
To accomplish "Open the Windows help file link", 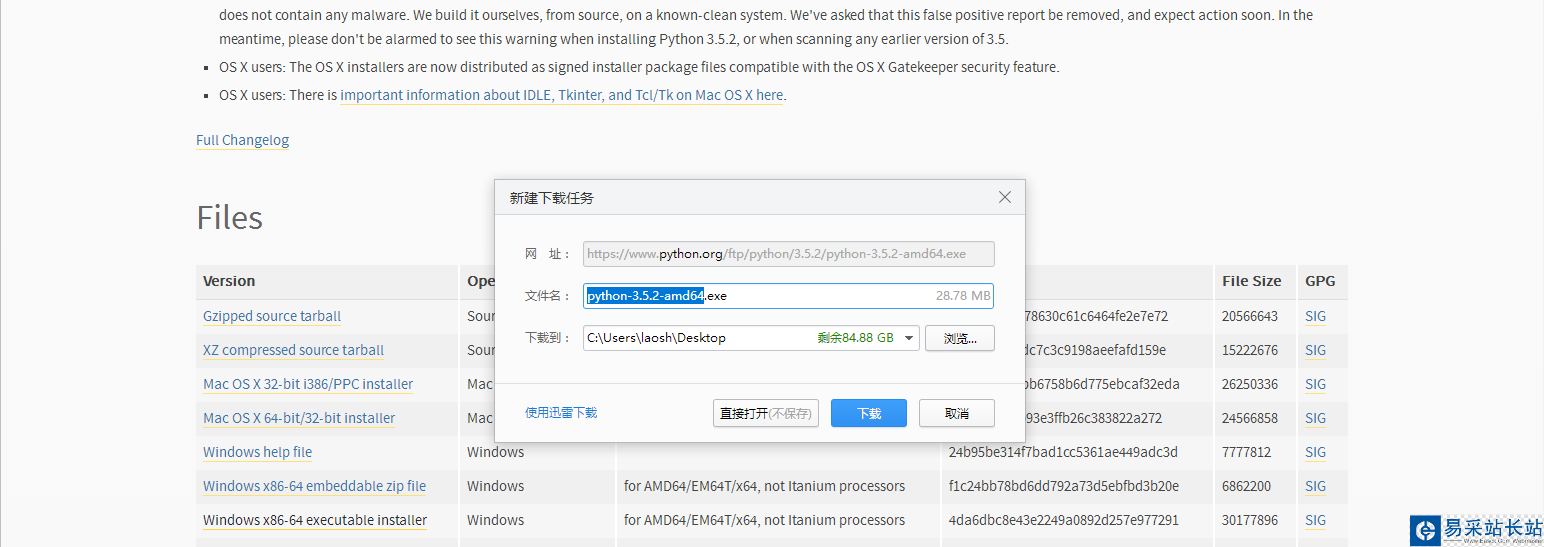I will 258,452.
